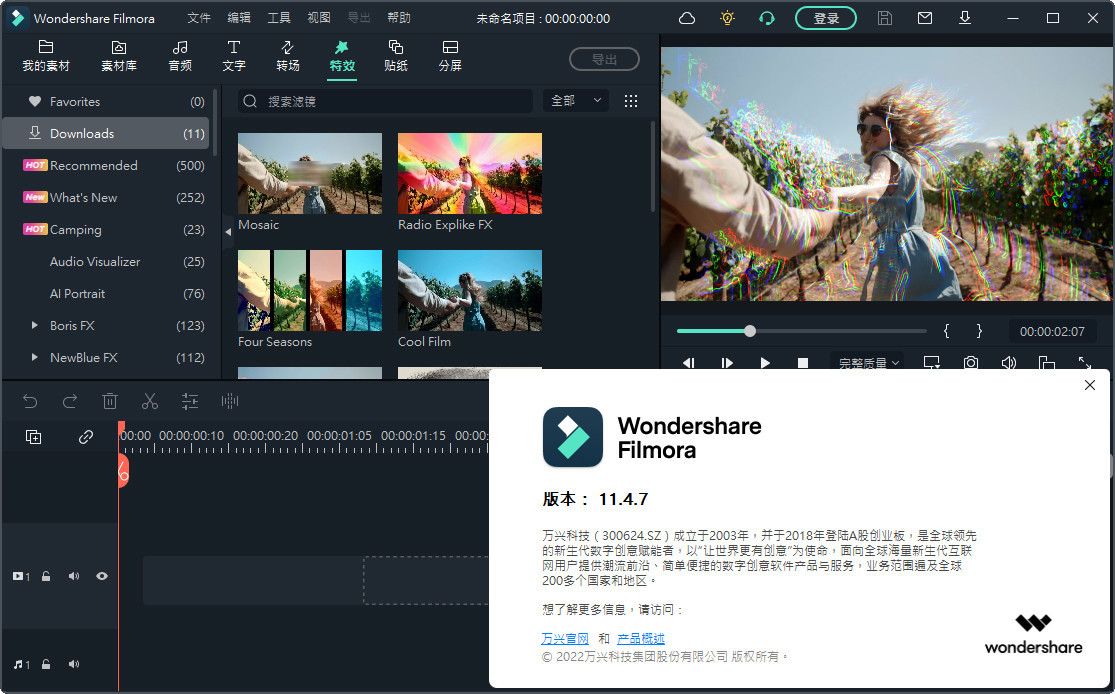
Task: Click the delete trash icon
Action: tap(110, 402)
